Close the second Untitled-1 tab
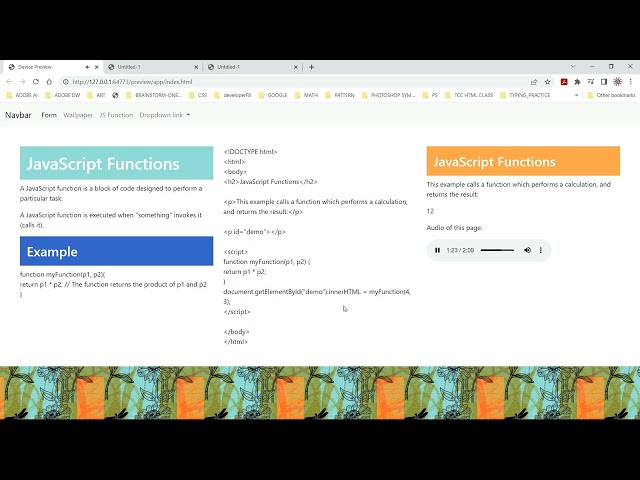This screenshot has width=640, height=480. pos(296,67)
